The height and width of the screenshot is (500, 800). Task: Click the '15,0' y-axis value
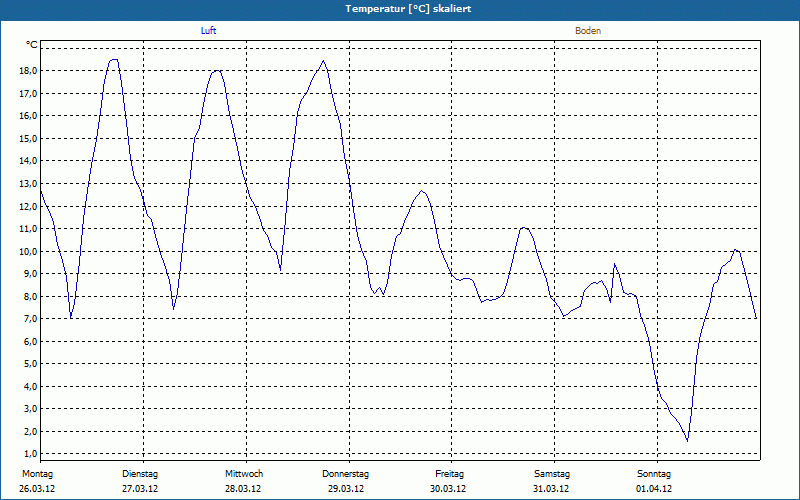(x=29, y=139)
